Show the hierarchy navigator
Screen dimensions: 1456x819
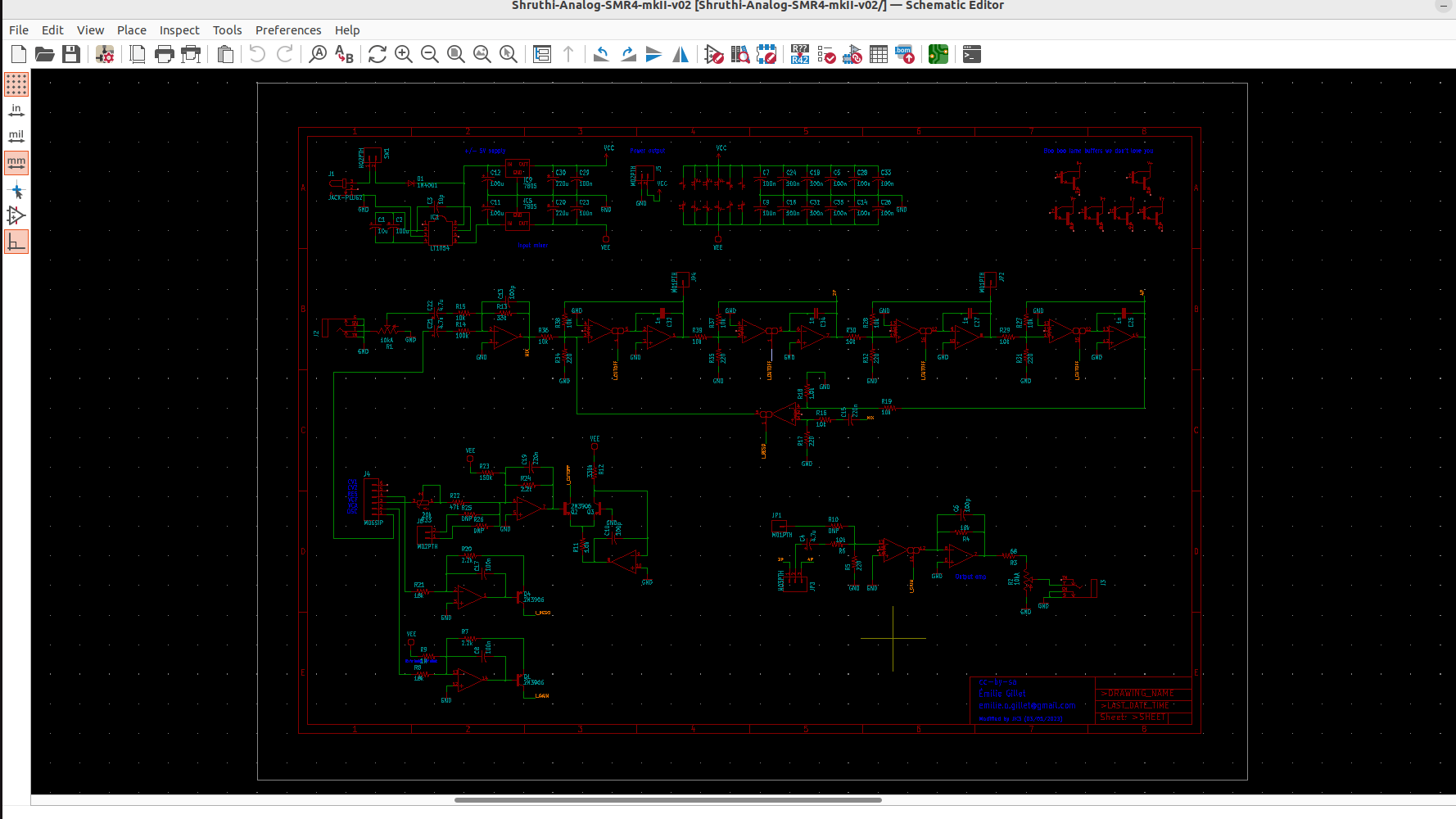(x=541, y=54)
